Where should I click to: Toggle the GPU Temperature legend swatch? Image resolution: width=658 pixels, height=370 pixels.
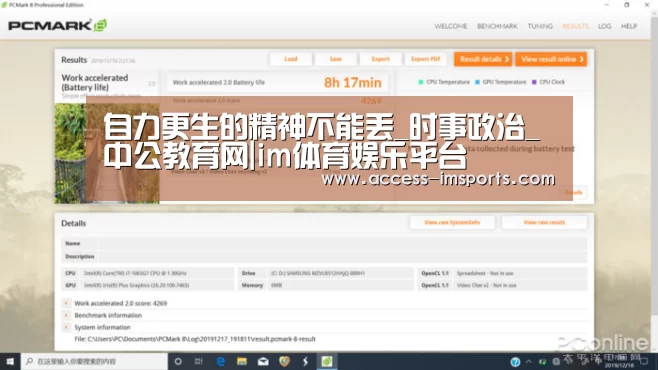pyautogui.click(x=477, y=82)
